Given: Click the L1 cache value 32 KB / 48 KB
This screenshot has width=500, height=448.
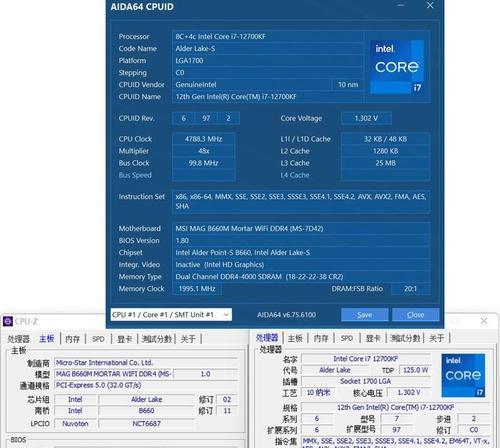Looking at the screenshot, I should click(x=385, y=139).
